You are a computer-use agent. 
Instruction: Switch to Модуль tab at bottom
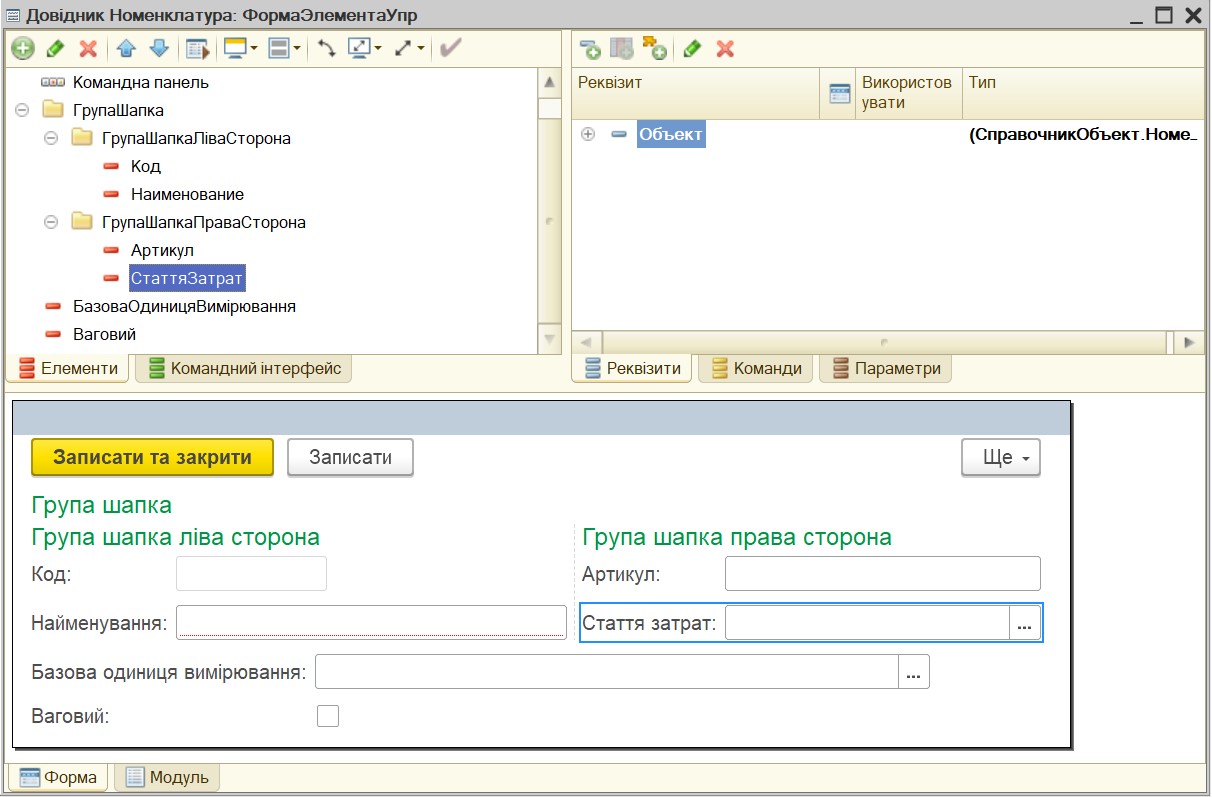click(167, 777)
